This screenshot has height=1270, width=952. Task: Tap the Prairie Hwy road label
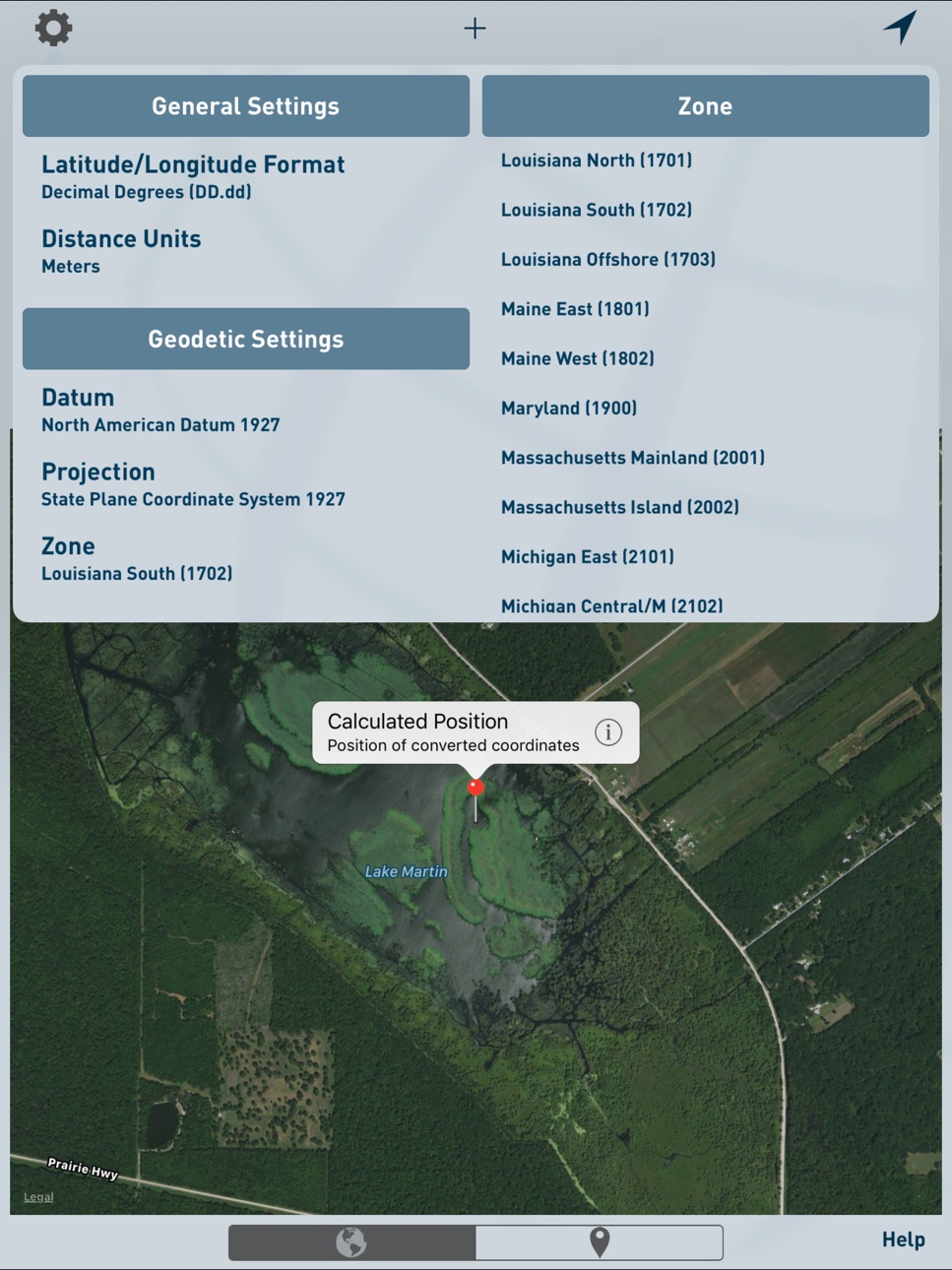click(83, 1169)
